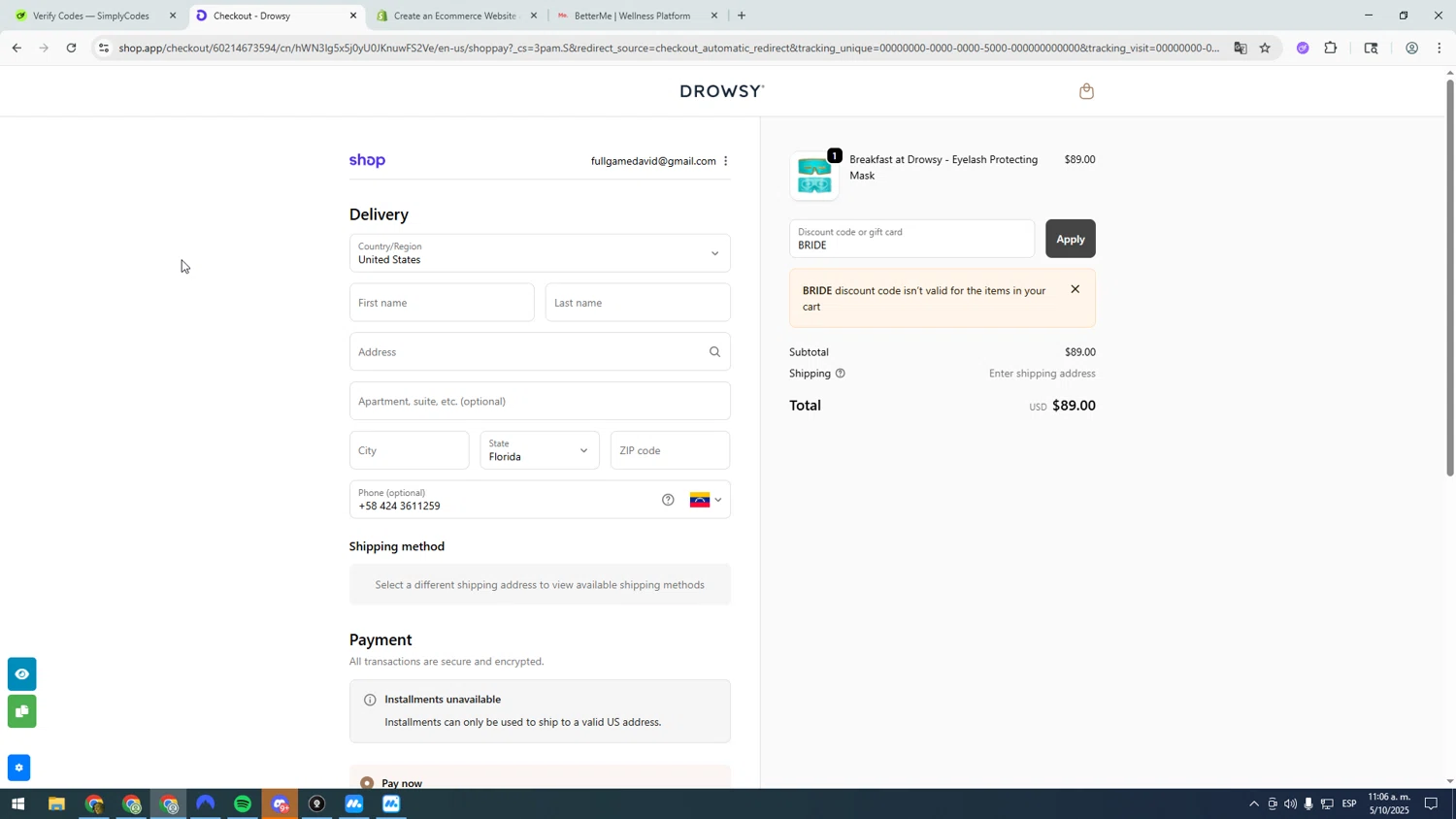
Task: Open File Explorer from taskbar
Action: pyautogui.click(x=56, y=804)
